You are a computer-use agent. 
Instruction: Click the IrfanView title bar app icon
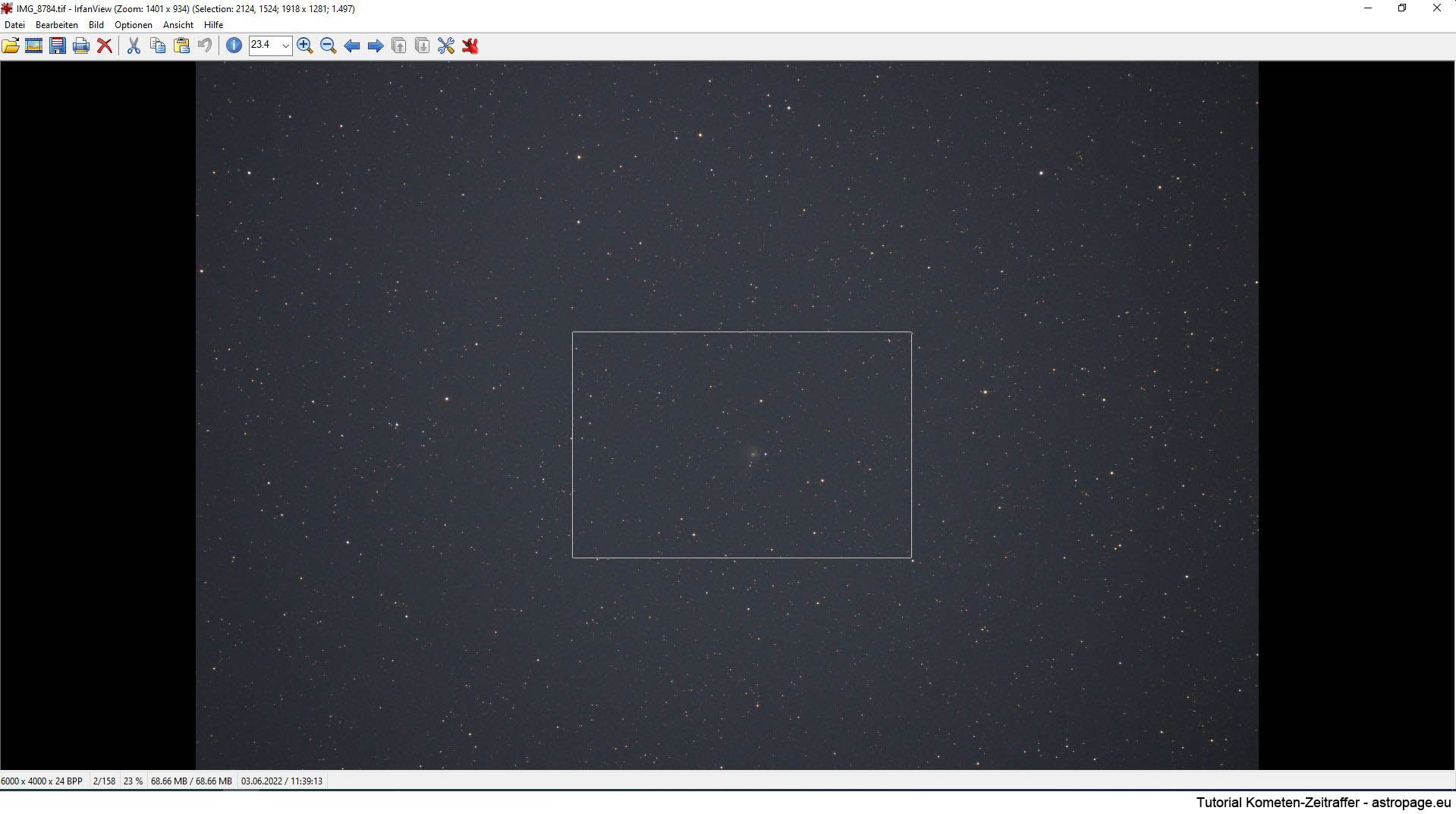8,8
